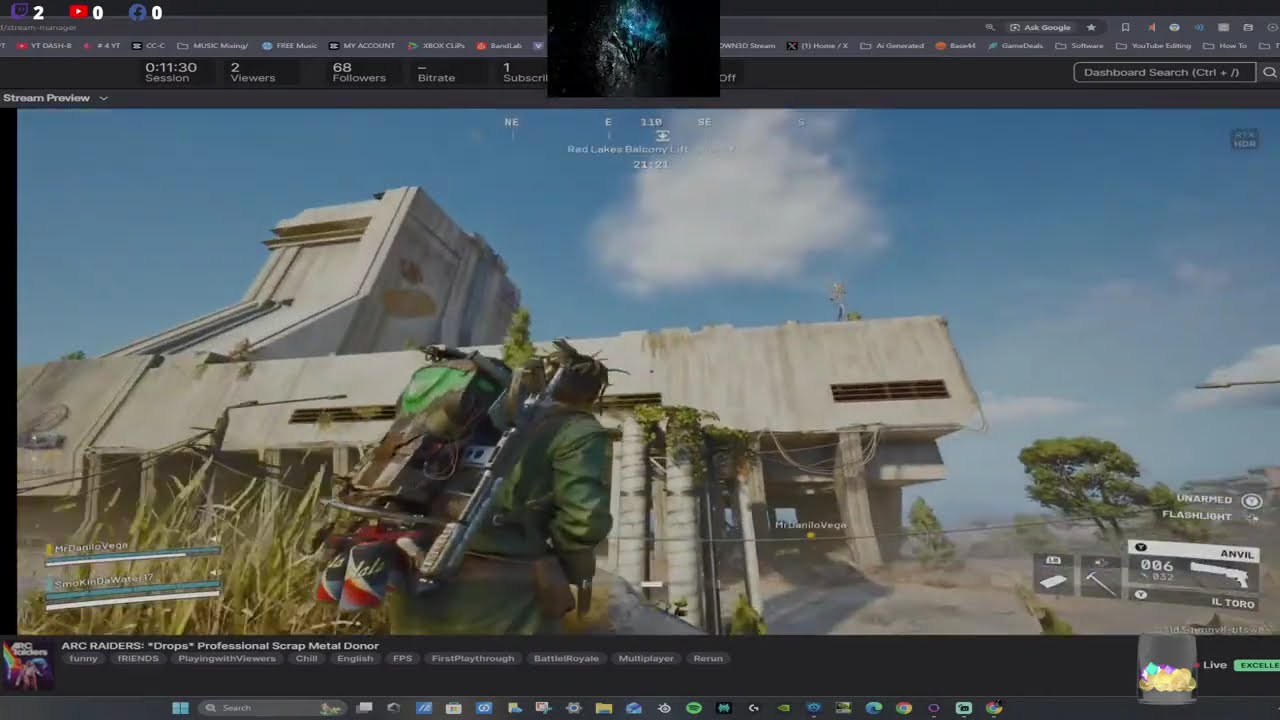Open the MY ACCOUNT bookmark

362,46
